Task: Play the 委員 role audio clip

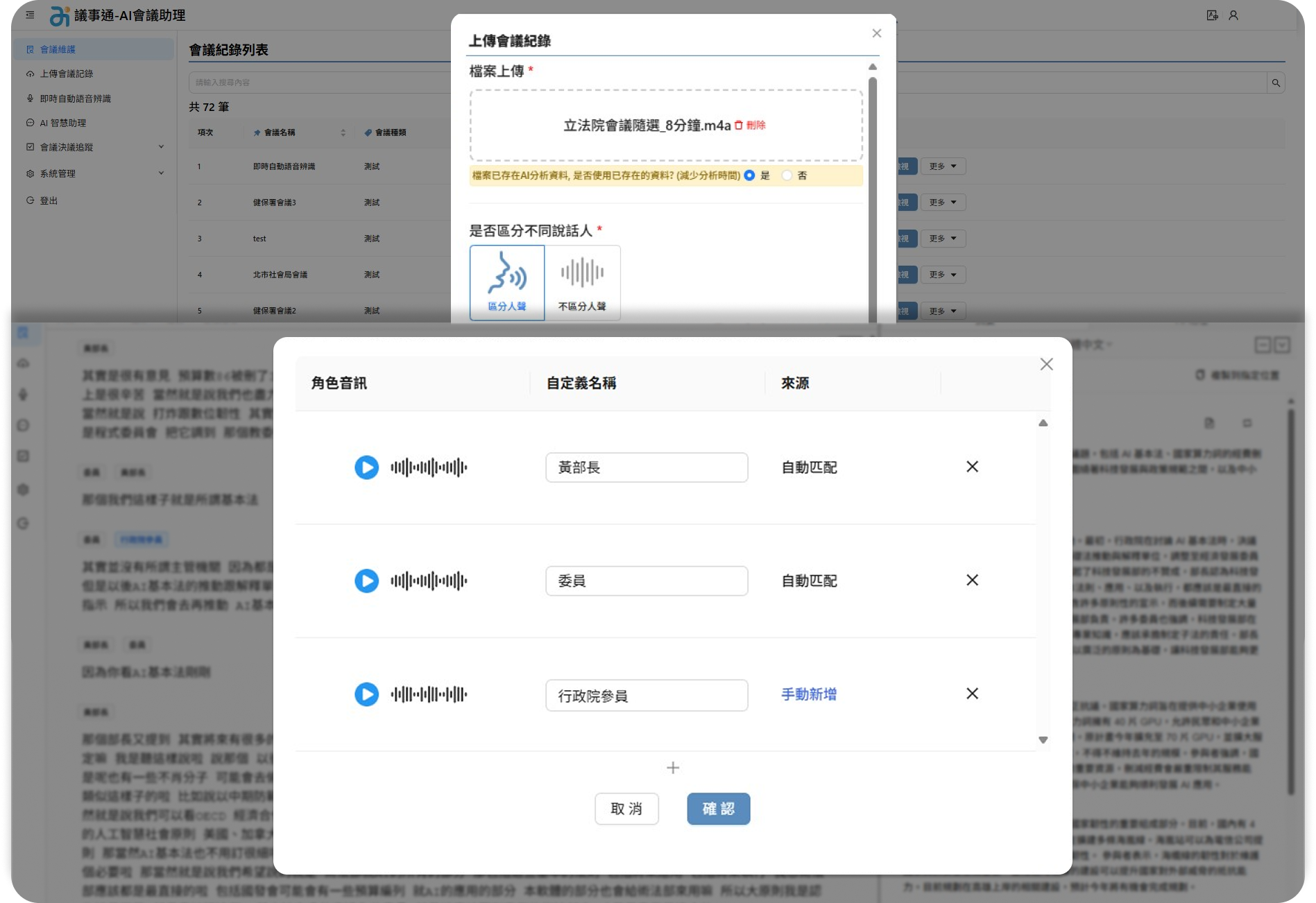Action: click(x=366, y=580)
